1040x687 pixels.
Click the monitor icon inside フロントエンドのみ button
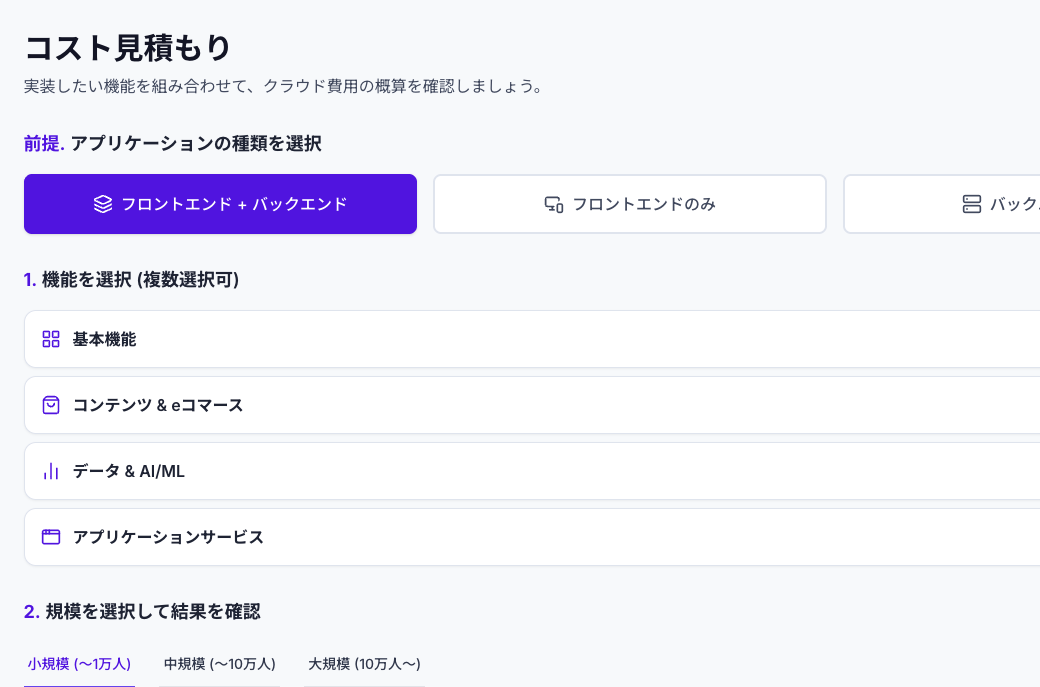554,203
